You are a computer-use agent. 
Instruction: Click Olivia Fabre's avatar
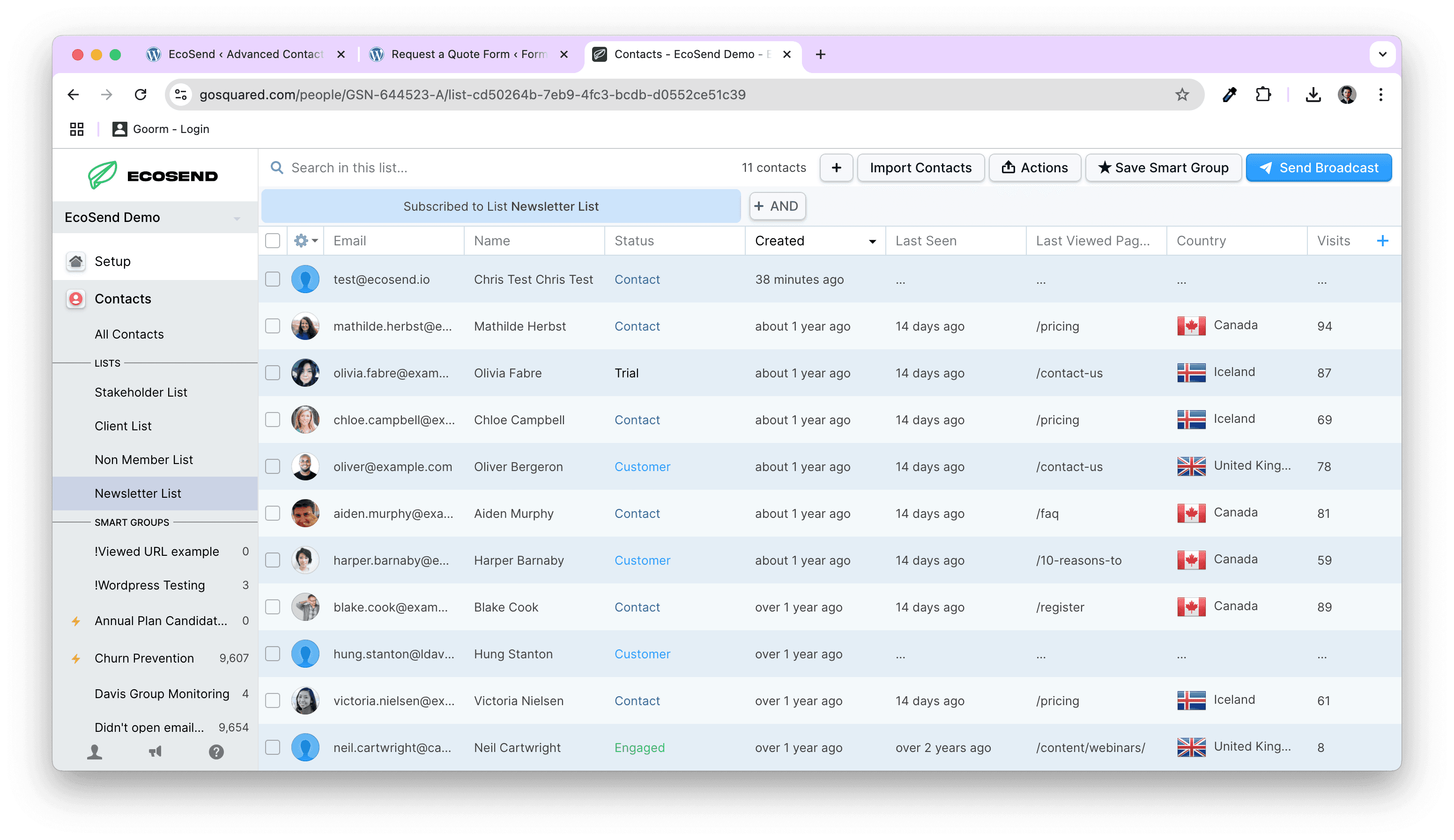click(305, 373)
